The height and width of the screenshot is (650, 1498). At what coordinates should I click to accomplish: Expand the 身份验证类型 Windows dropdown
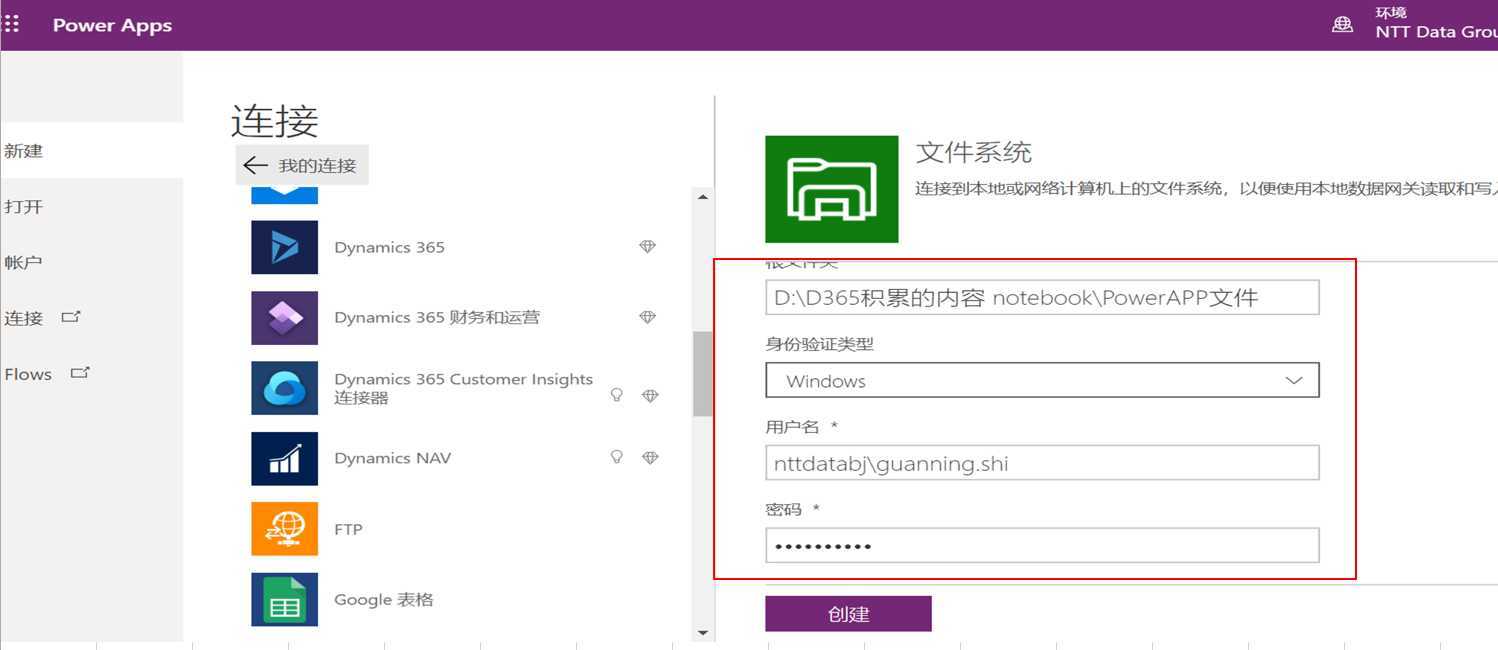click(x=1042, y=380)
